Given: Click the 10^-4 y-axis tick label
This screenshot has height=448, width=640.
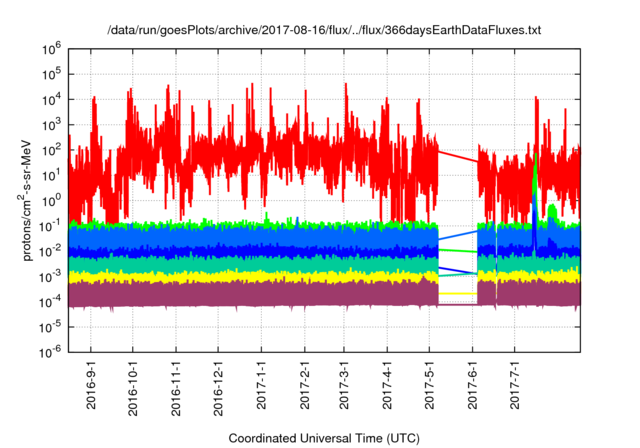Looking at the screenshot, I should (x=50, y=302).
